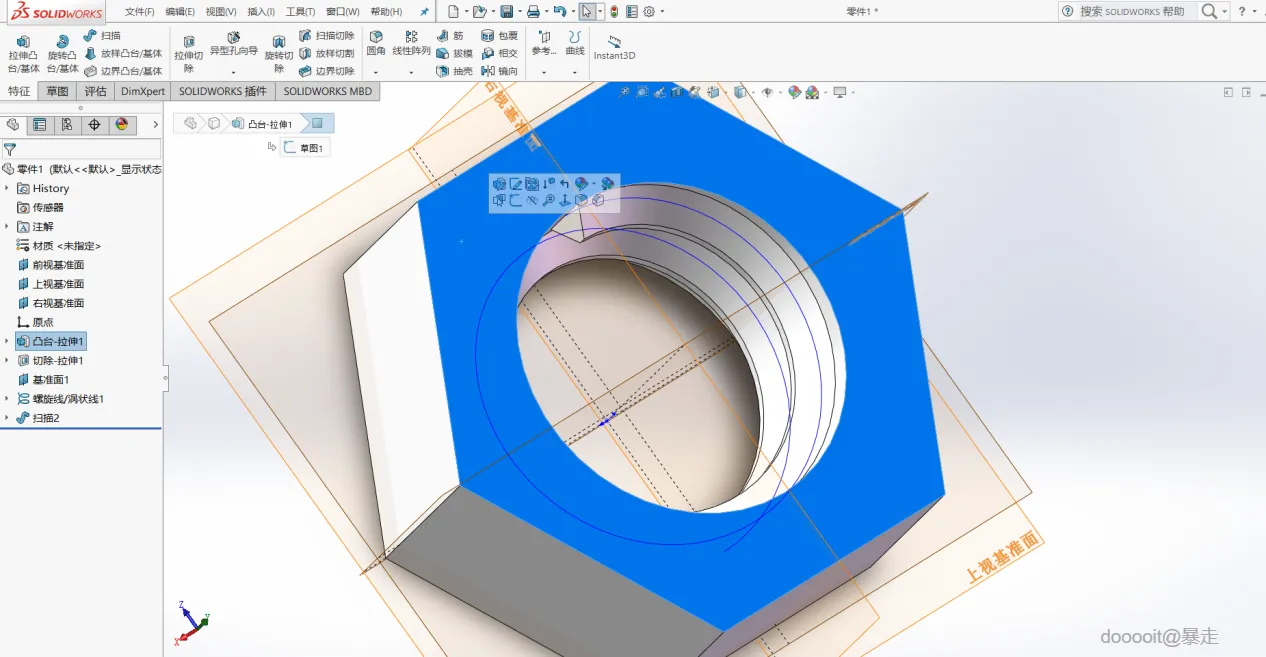
Task: Click the Undo icon
Action: click(x=559, y=11)
